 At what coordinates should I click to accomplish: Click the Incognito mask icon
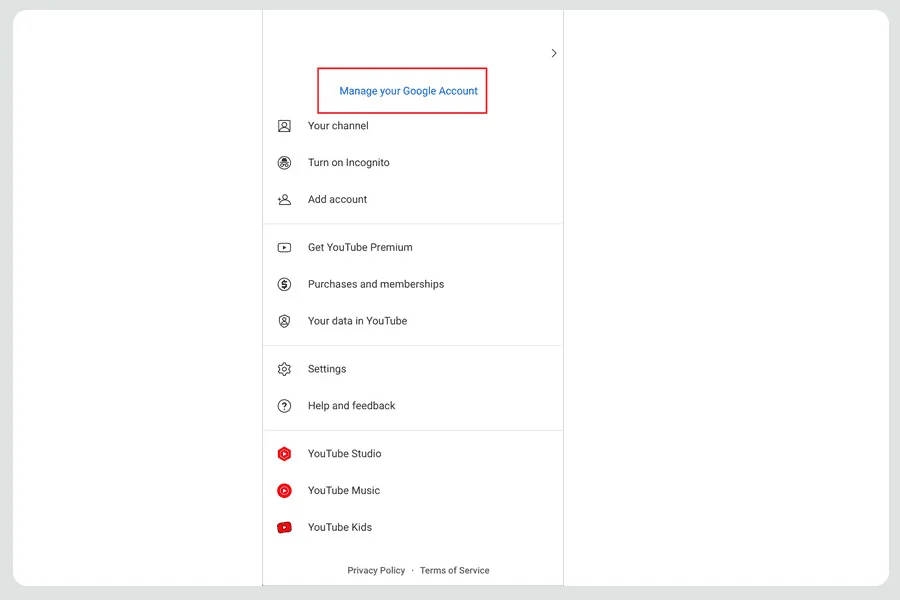tap(284, 162)
